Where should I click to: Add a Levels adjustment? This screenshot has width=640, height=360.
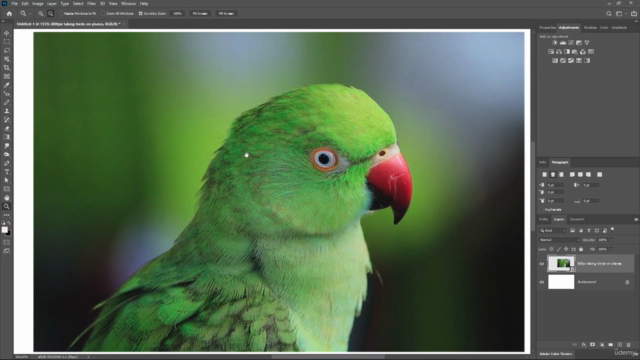point(563,43)
